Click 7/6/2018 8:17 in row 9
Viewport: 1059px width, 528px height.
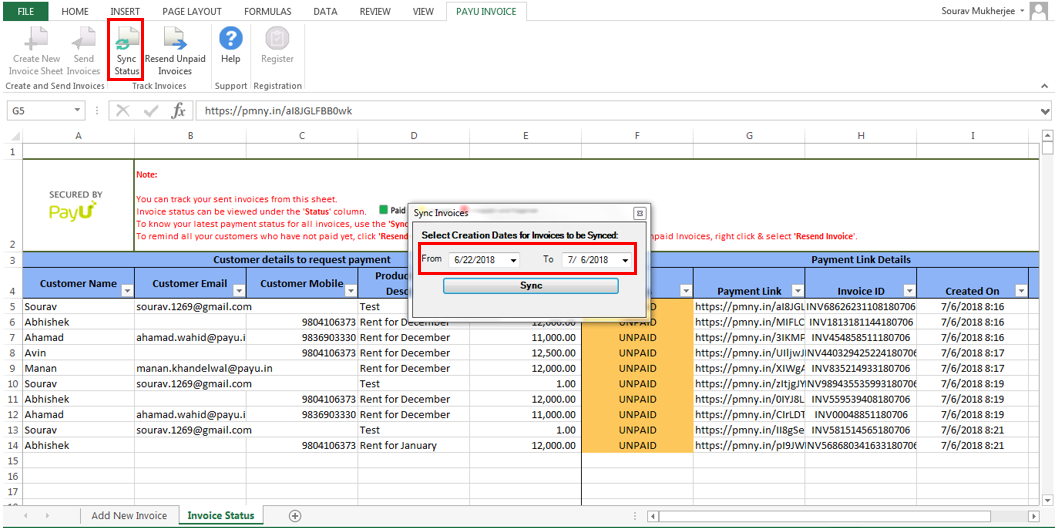point(973,369)
